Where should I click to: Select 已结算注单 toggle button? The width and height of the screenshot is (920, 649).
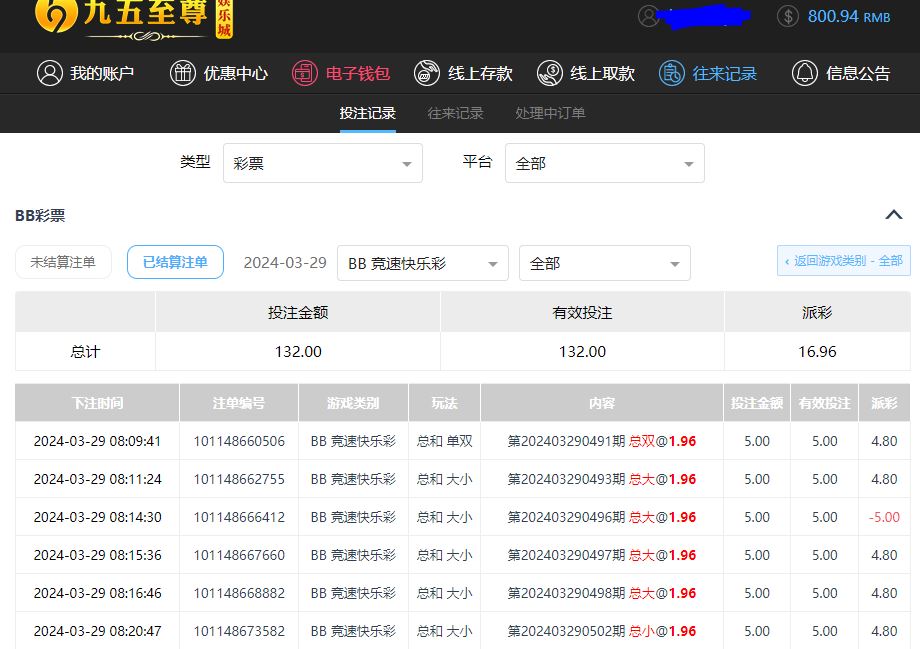click(x=175, y=262)
